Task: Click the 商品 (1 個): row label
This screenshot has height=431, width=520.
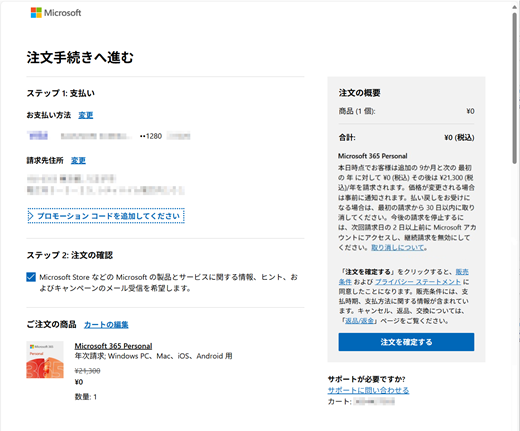Action: [x=357, y=111]
